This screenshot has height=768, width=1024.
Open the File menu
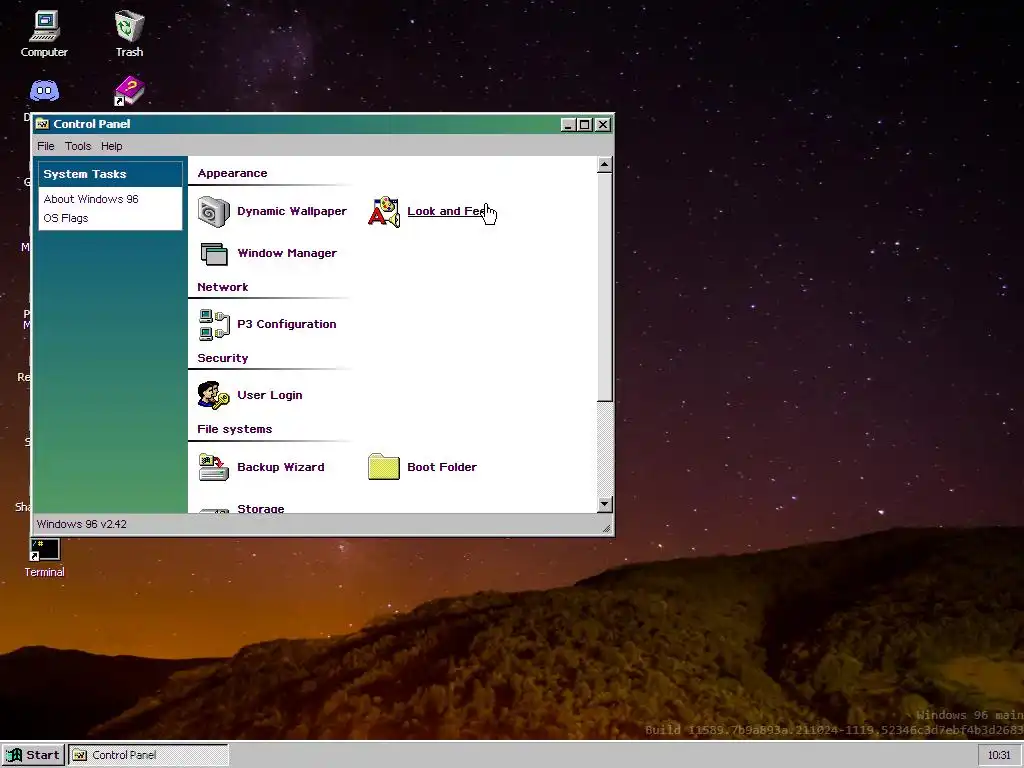tap(46, 146)
